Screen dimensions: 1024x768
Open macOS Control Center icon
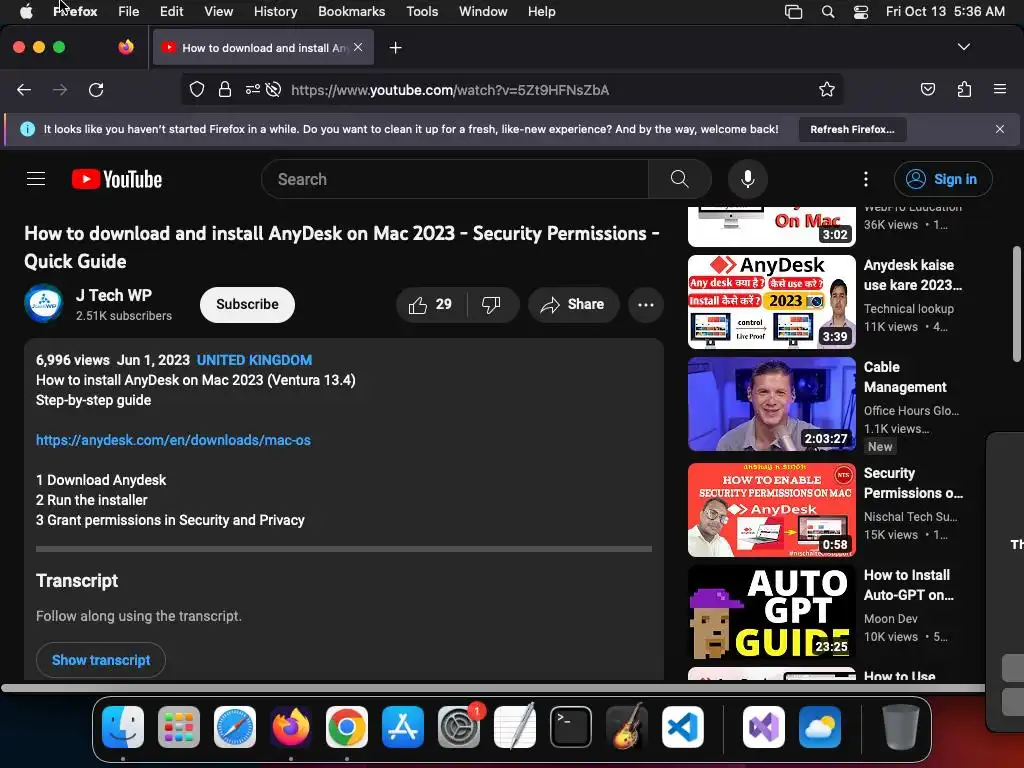[861, 12]
